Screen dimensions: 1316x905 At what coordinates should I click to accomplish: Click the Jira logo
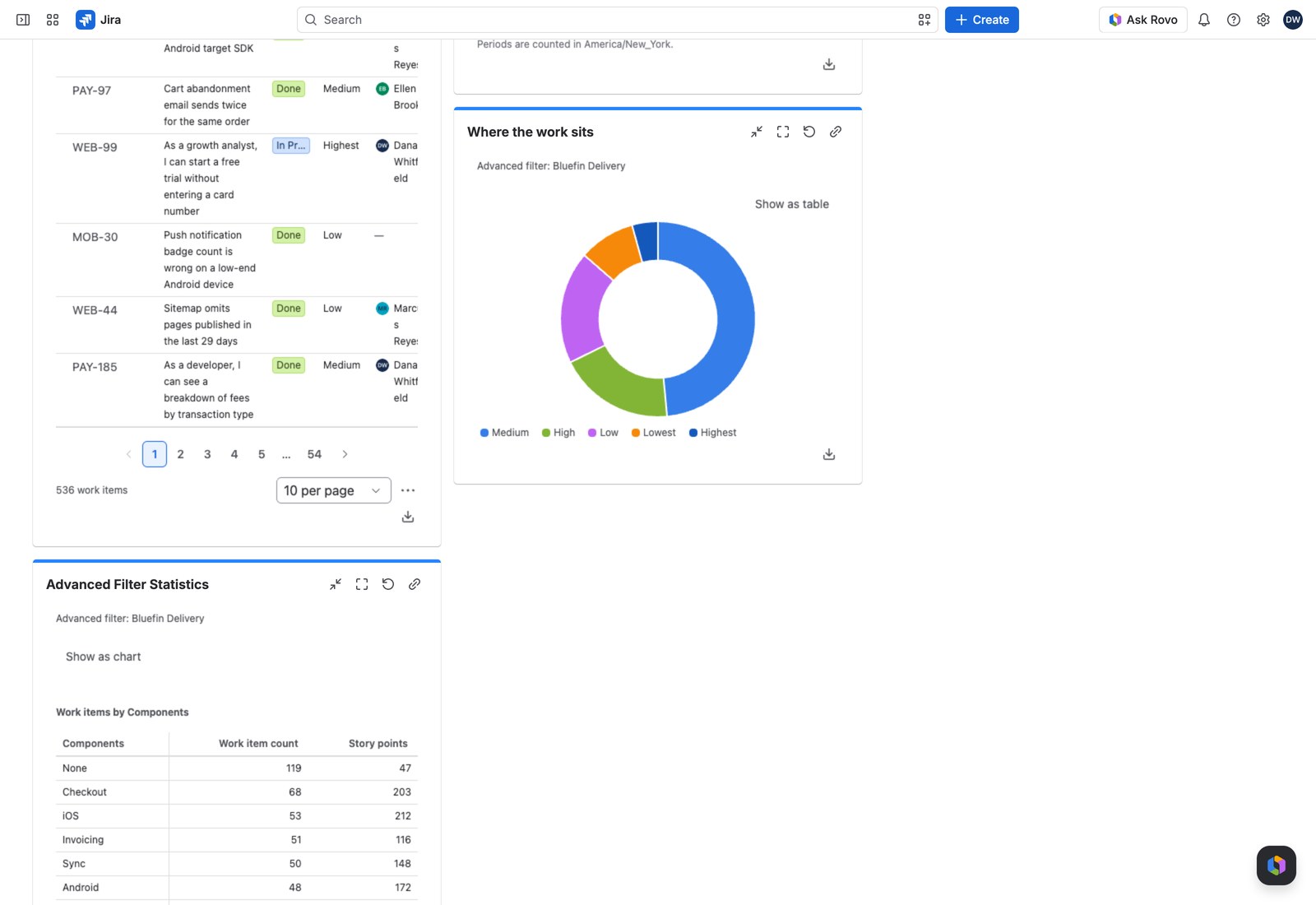99,20
